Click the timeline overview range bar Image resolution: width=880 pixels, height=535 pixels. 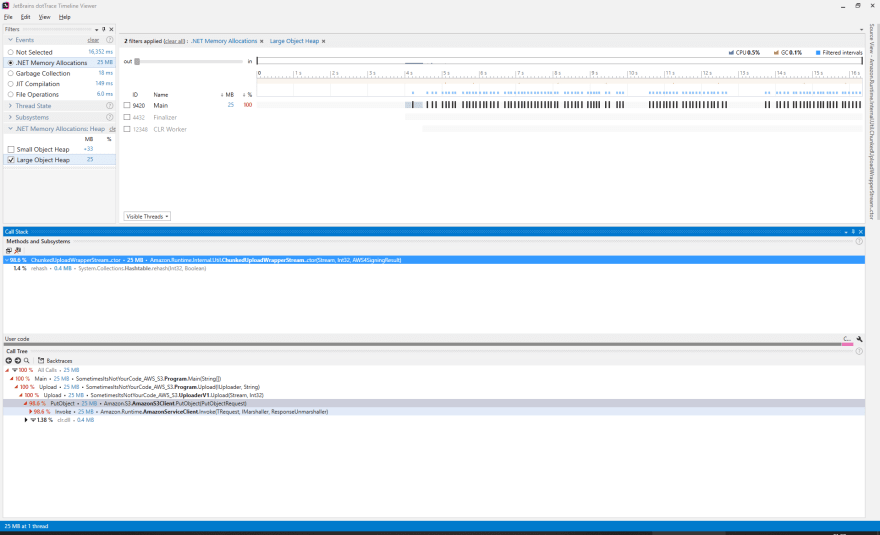point(560,61)
